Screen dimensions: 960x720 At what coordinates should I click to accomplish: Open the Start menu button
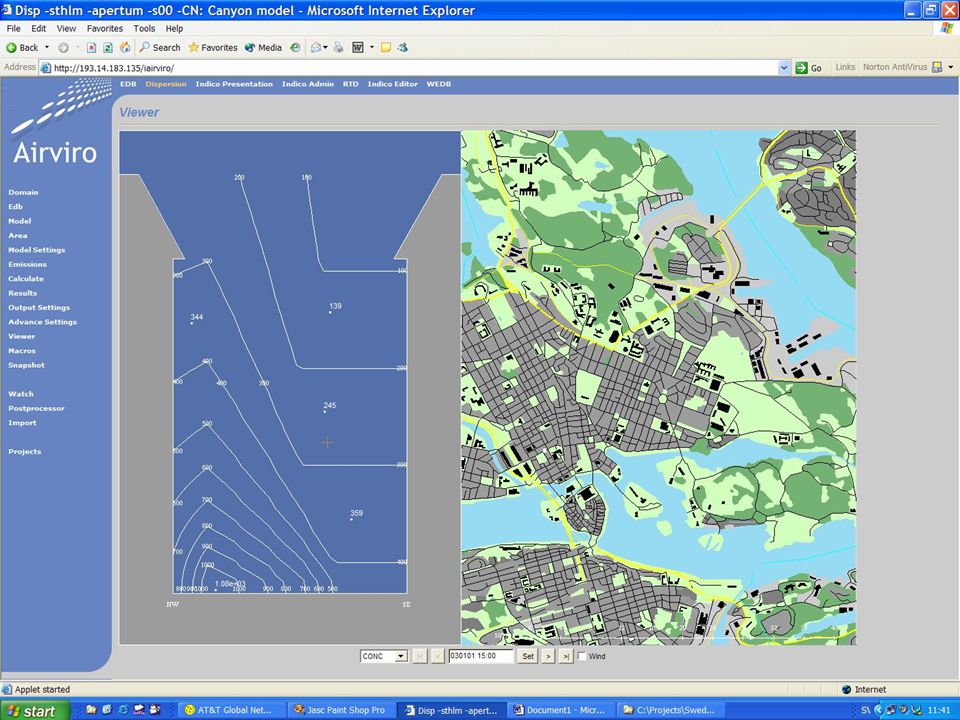pyautogui.click(x=34, y=710)
